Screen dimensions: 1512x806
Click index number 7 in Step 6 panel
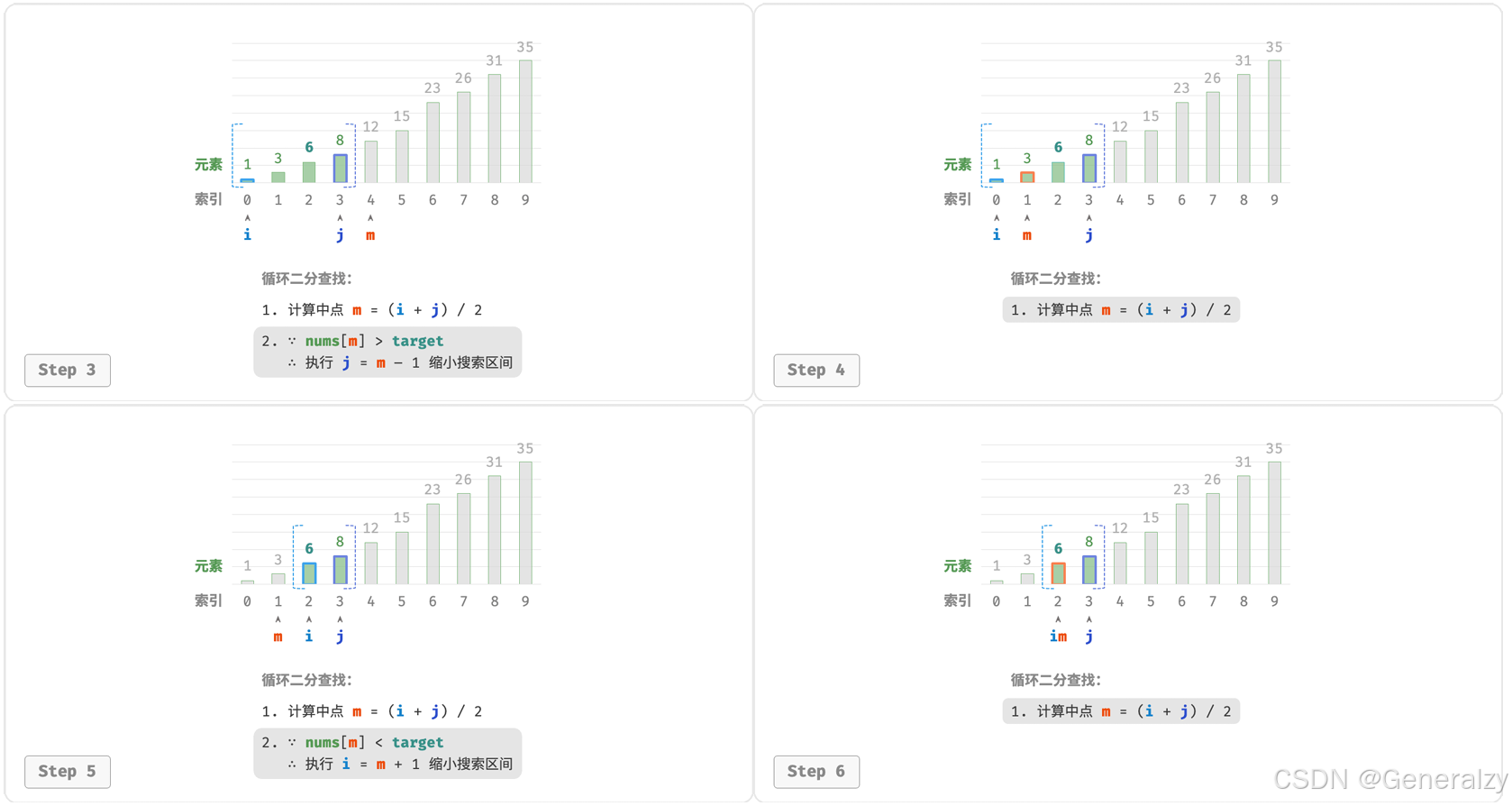[1212, 601]
